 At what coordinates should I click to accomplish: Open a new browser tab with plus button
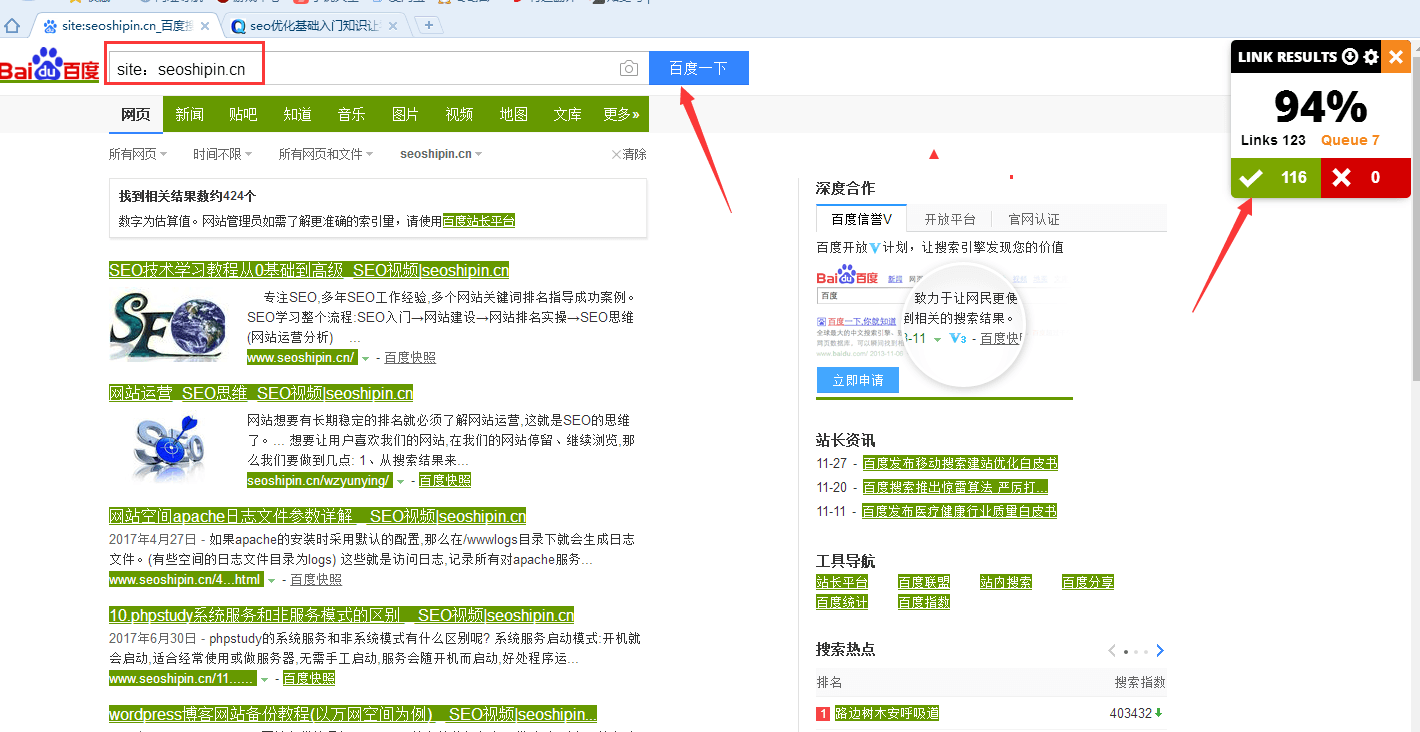(428, 25)
